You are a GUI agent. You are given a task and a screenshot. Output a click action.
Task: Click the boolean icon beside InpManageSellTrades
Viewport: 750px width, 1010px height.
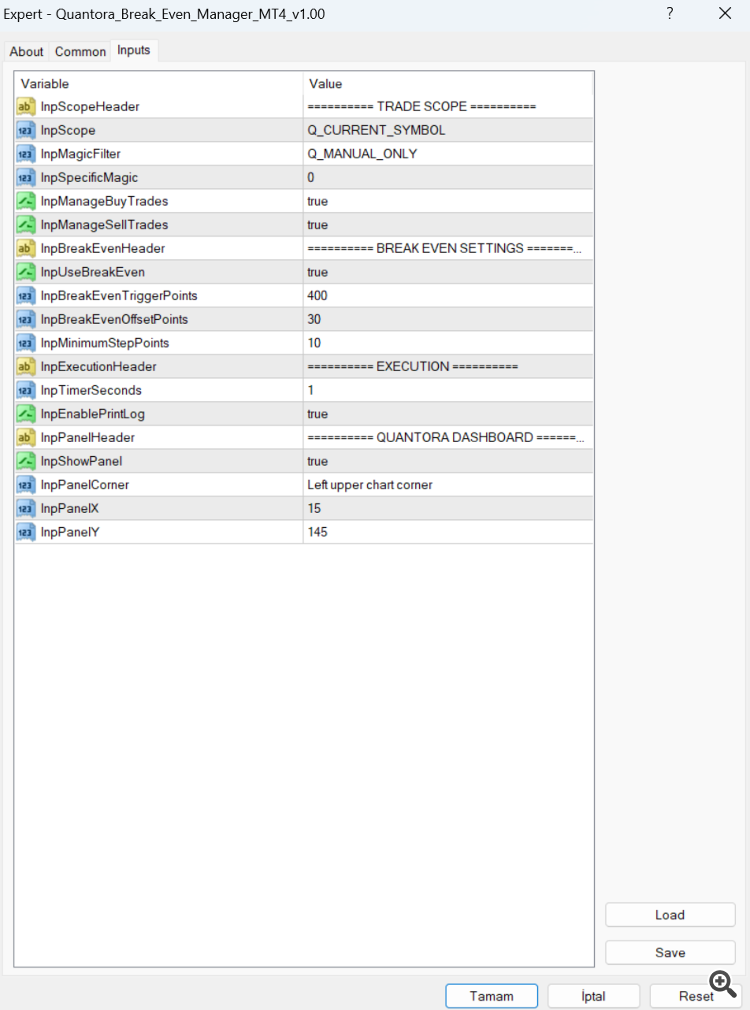[x=26, y=225]
